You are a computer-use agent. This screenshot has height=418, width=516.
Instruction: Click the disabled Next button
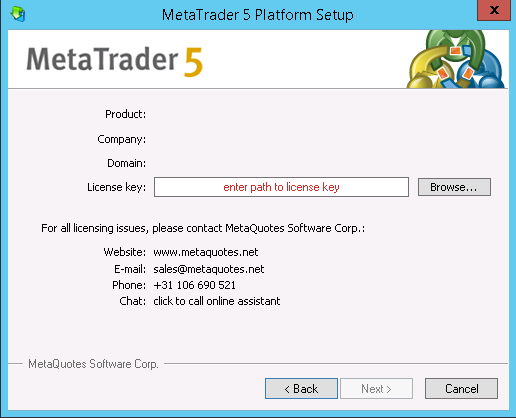click(x=376, y=388)
